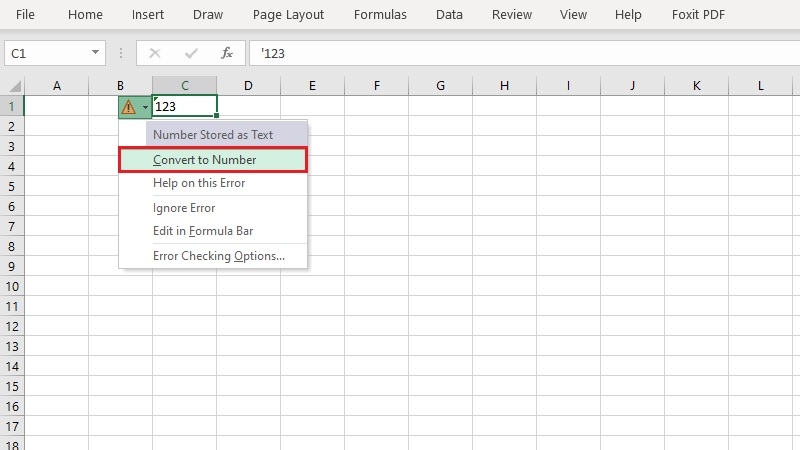Expand the Name Box dropdown arrow

[95, 53]
